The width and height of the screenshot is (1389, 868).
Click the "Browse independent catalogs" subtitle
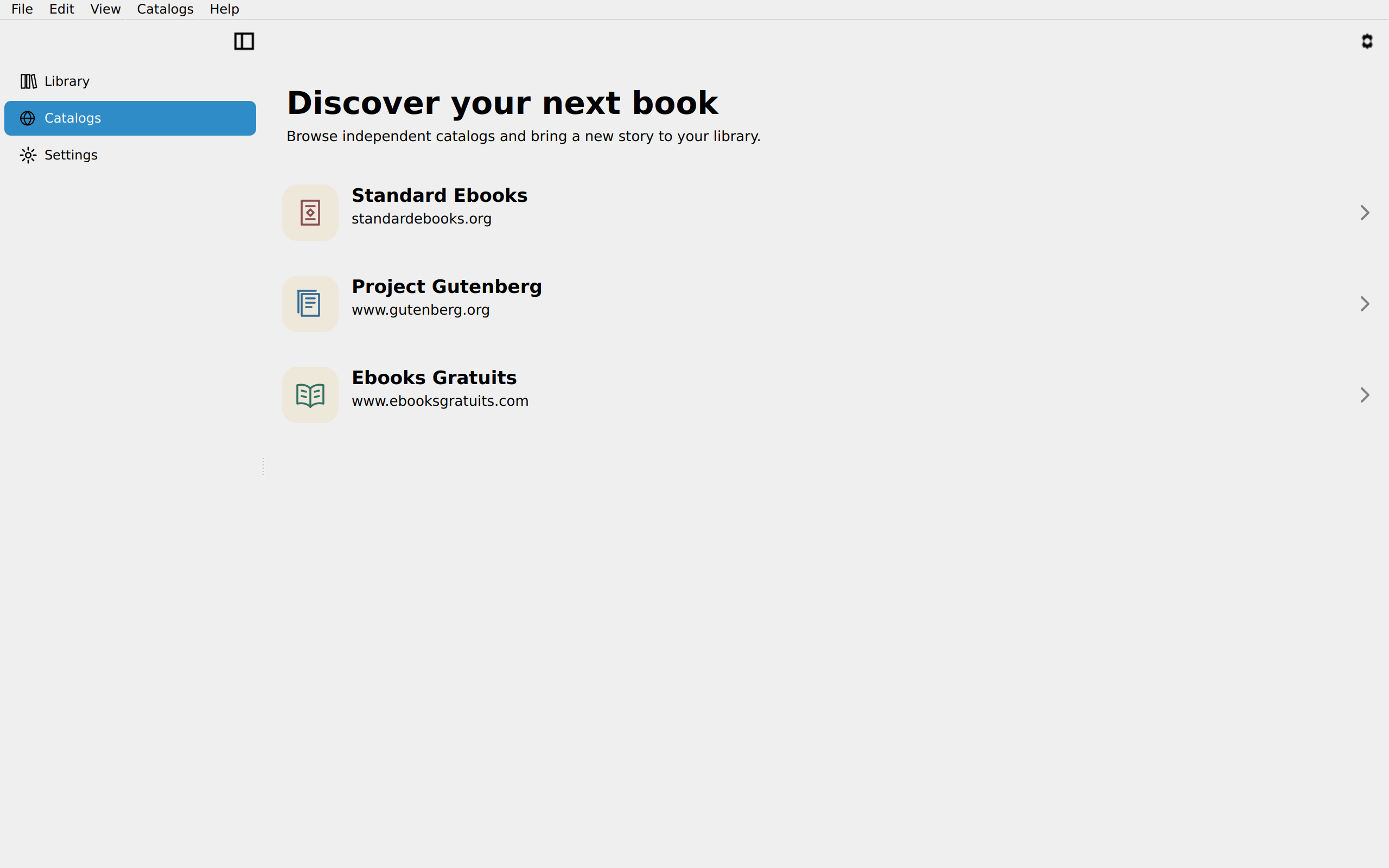coord(524,137)
